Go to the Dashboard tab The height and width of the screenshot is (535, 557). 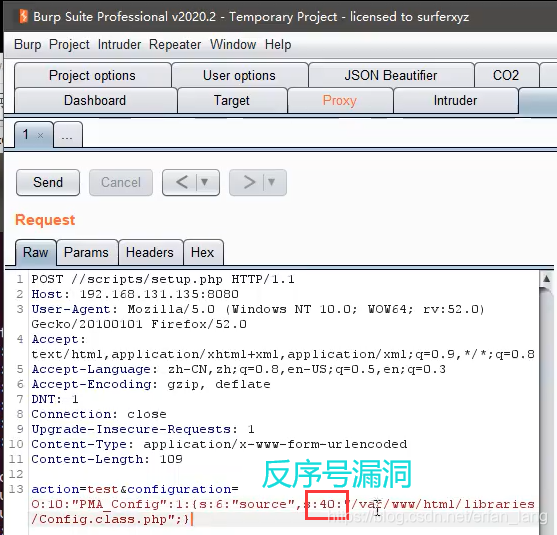pyautogui.click(x=95, y=101)
